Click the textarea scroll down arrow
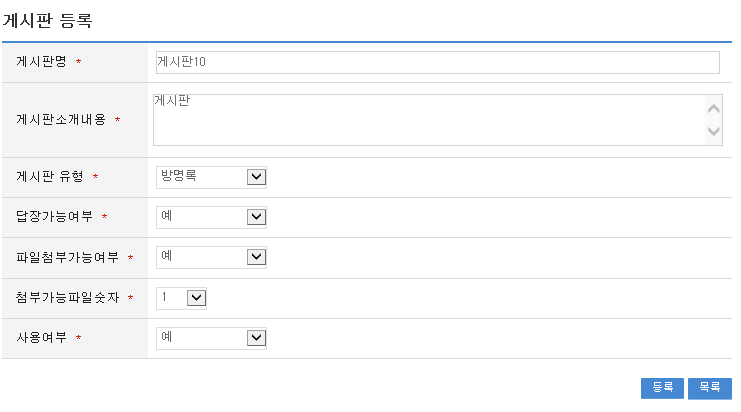Screen dimensions: 741x412 coord(713,131)
